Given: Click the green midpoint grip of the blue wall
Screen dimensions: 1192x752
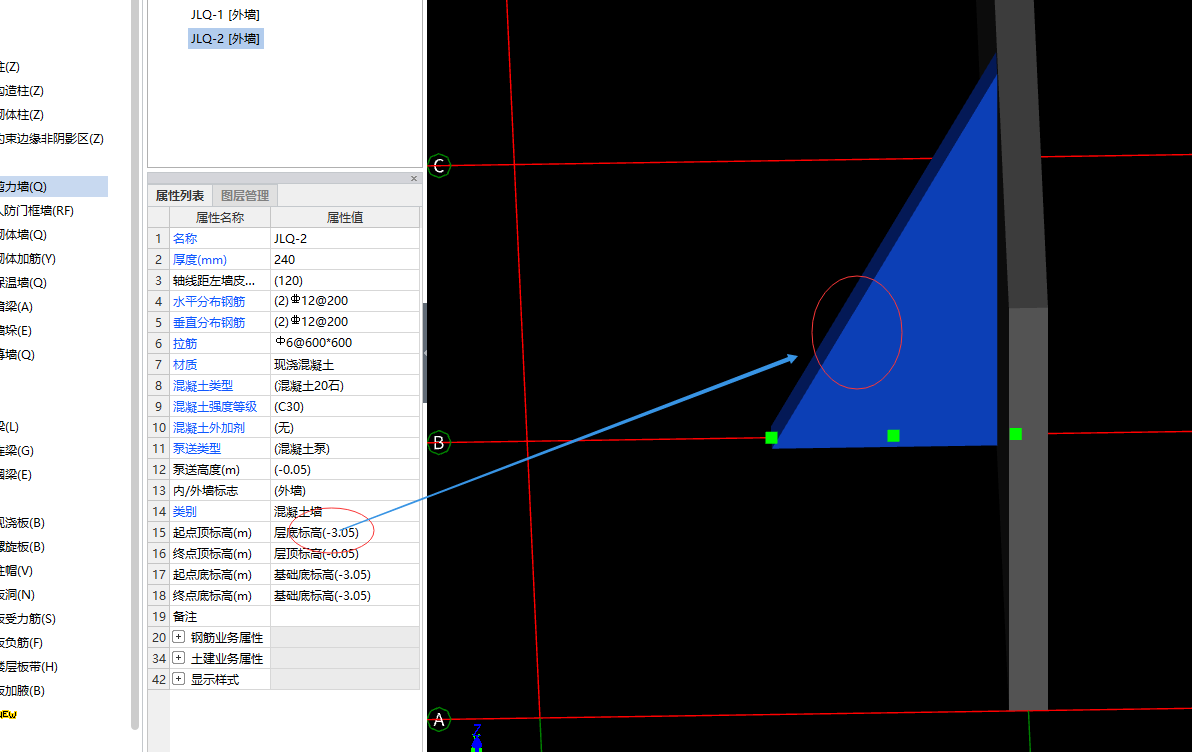Looking at the screenshot, I should pos(893,436).
